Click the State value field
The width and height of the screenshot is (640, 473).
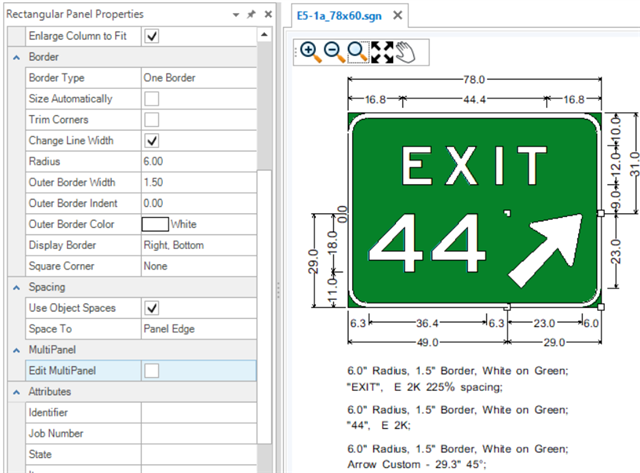point(199,454)
